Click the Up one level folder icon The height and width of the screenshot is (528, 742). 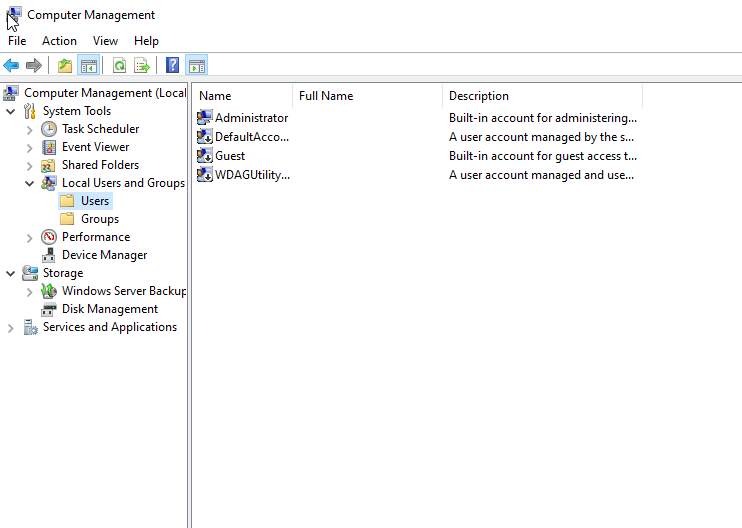coord(65,65)
